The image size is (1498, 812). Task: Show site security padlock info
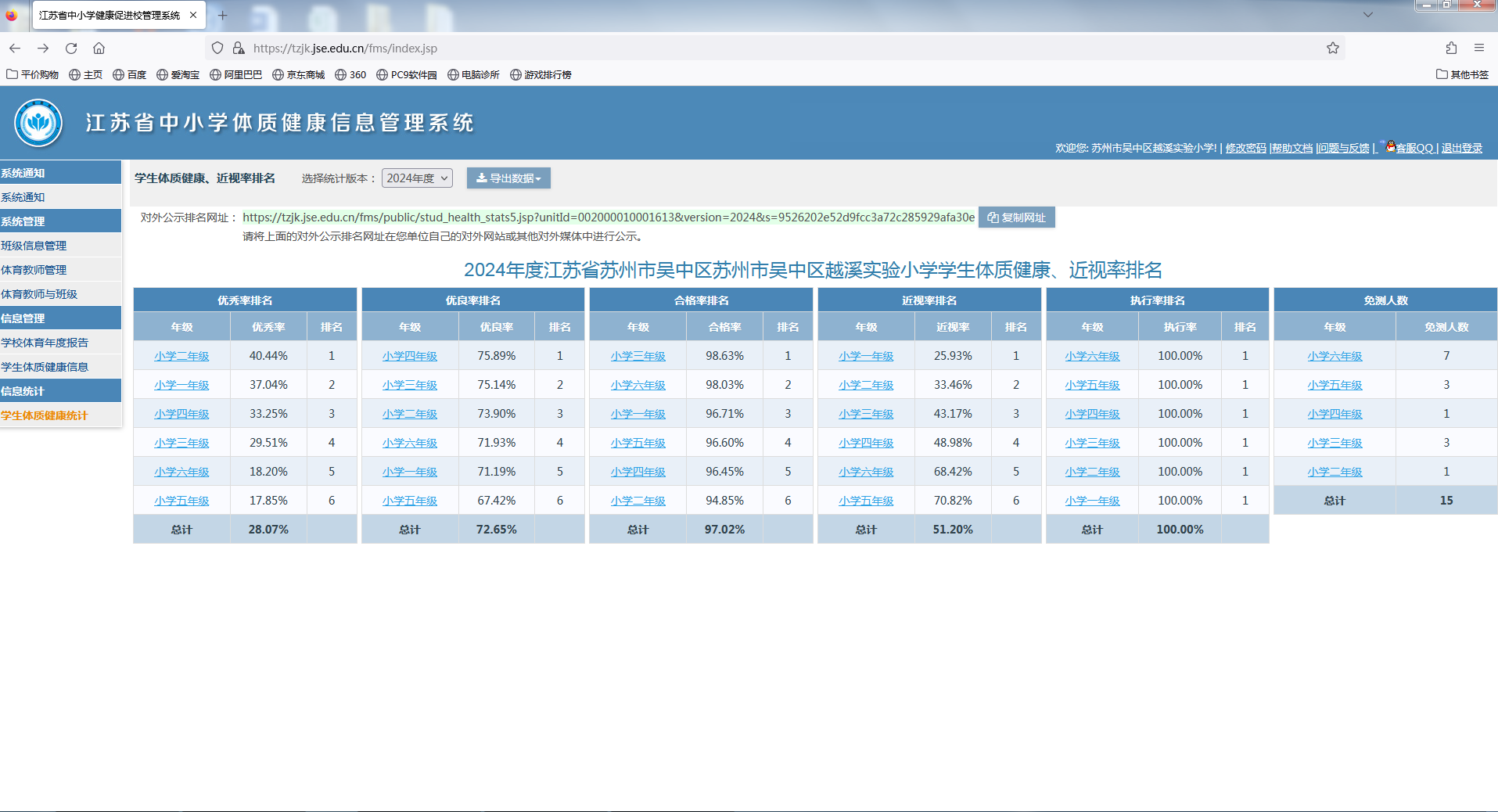coord(239,48)
